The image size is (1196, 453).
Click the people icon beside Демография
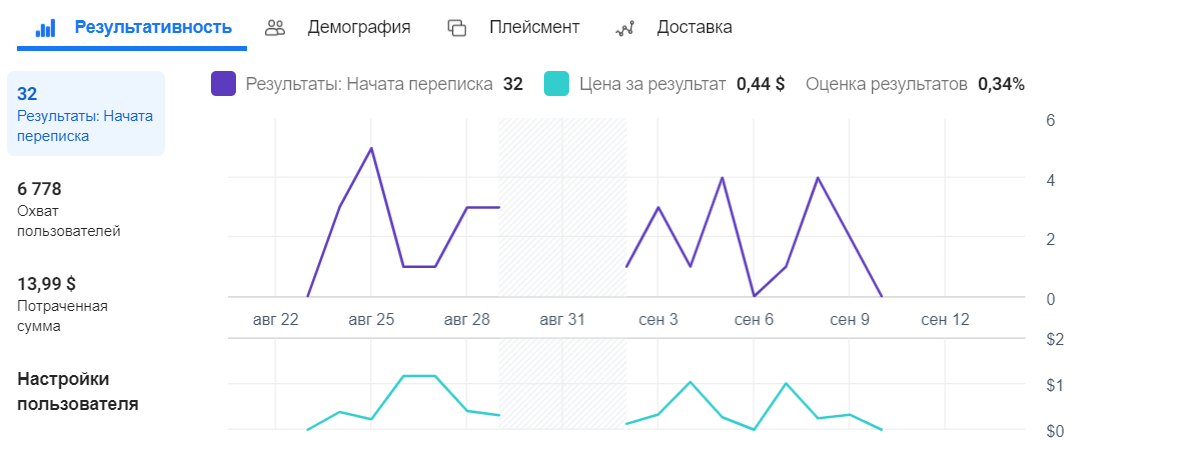(x=275, y=28)
